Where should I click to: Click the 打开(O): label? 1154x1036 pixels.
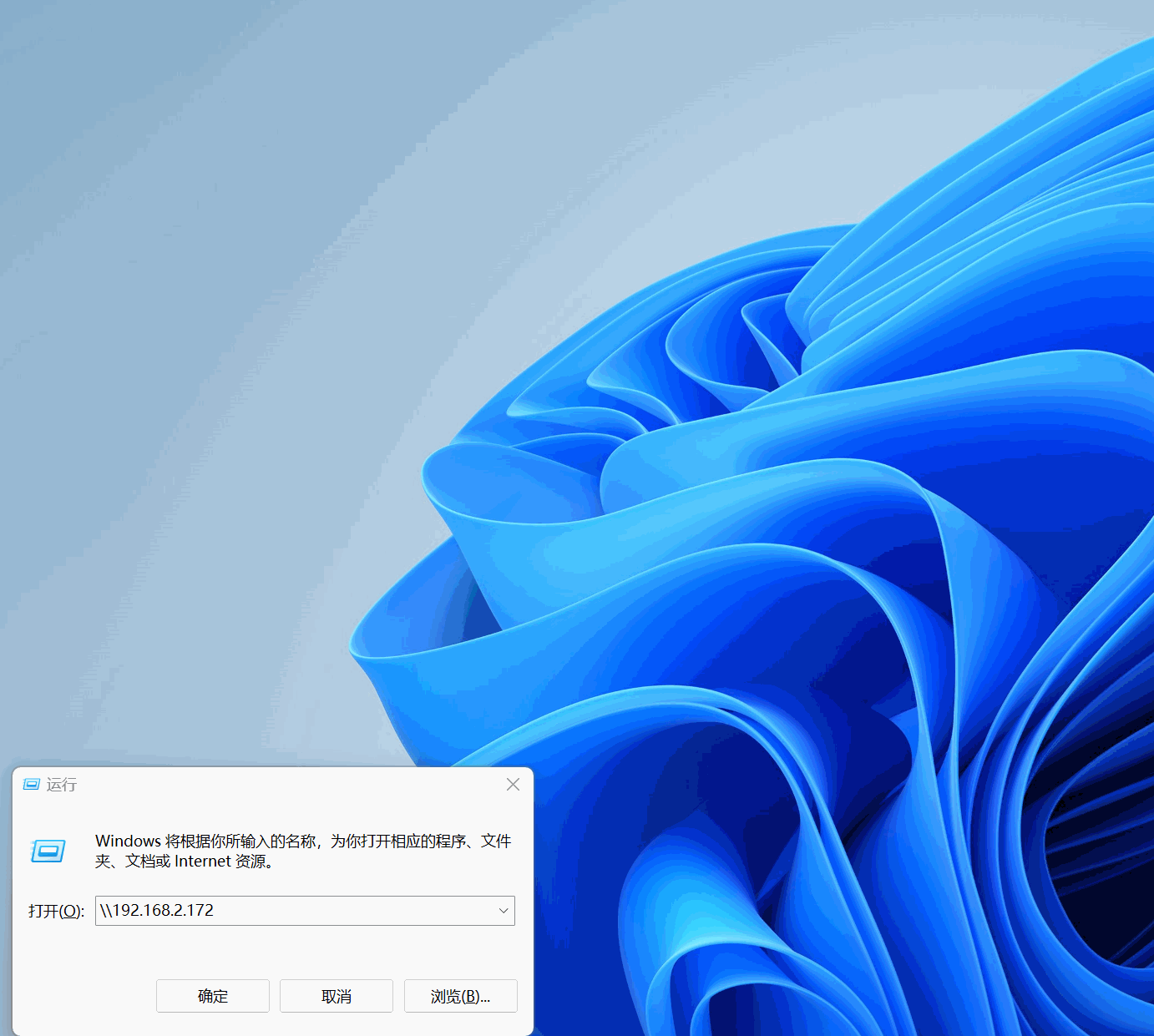pos(56,911)
